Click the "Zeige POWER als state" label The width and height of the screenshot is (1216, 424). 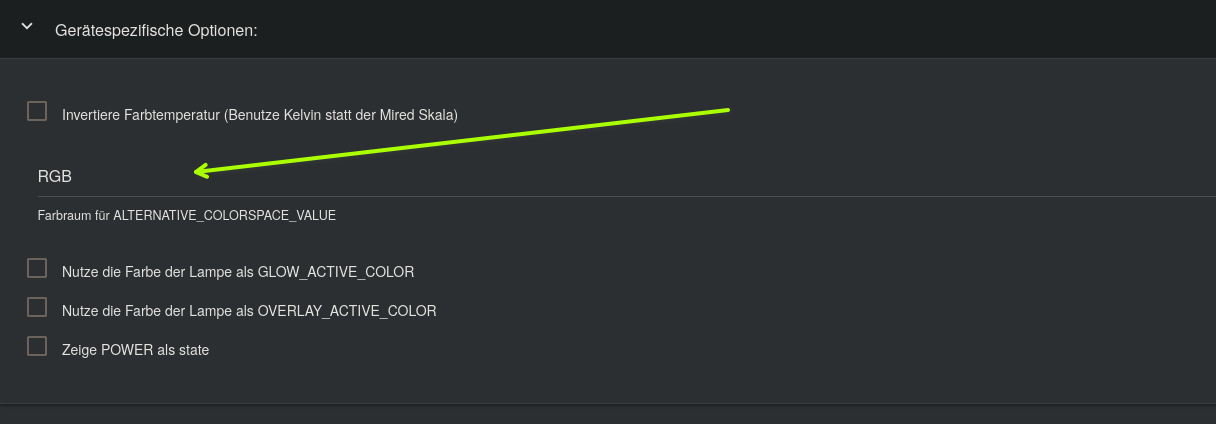pos(135,350)
